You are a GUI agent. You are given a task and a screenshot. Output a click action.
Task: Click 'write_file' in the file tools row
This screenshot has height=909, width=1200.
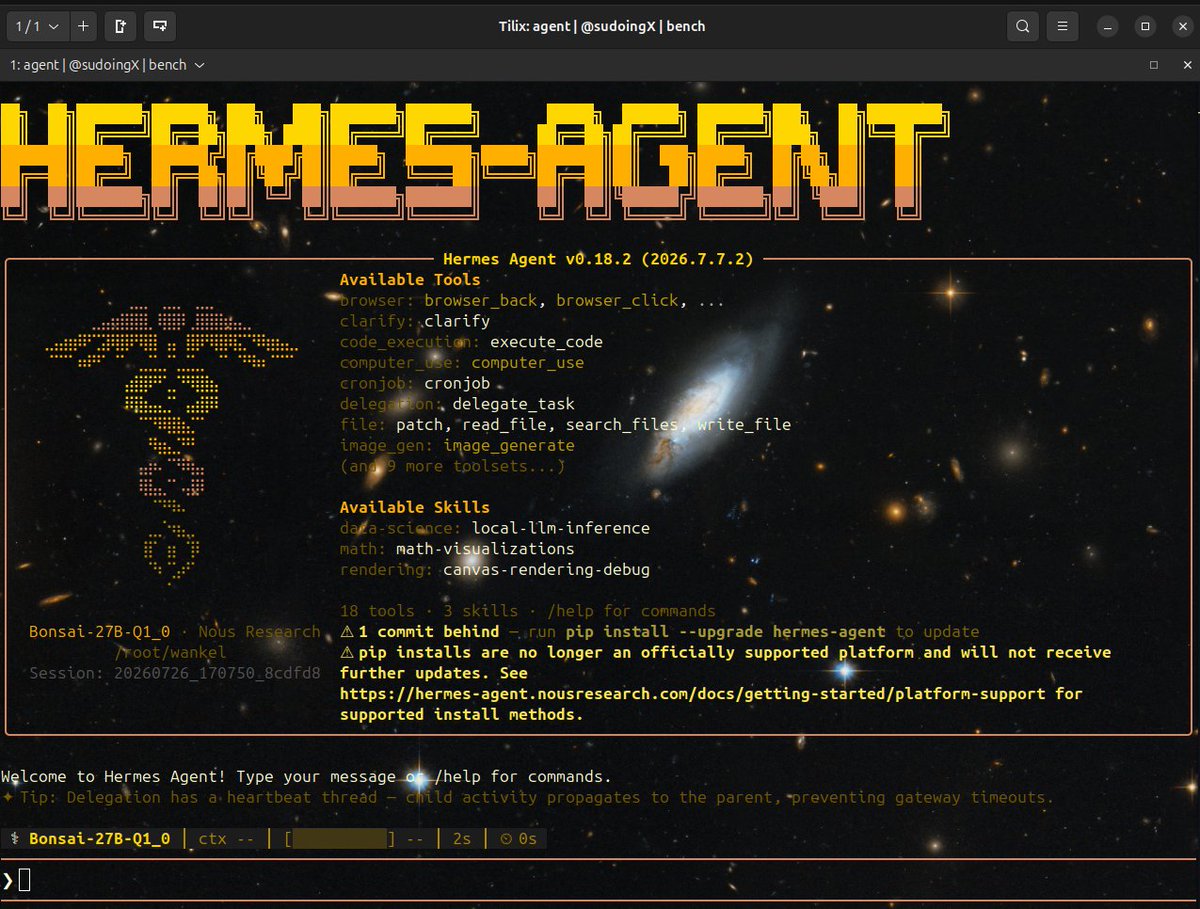tap(744, 425)
